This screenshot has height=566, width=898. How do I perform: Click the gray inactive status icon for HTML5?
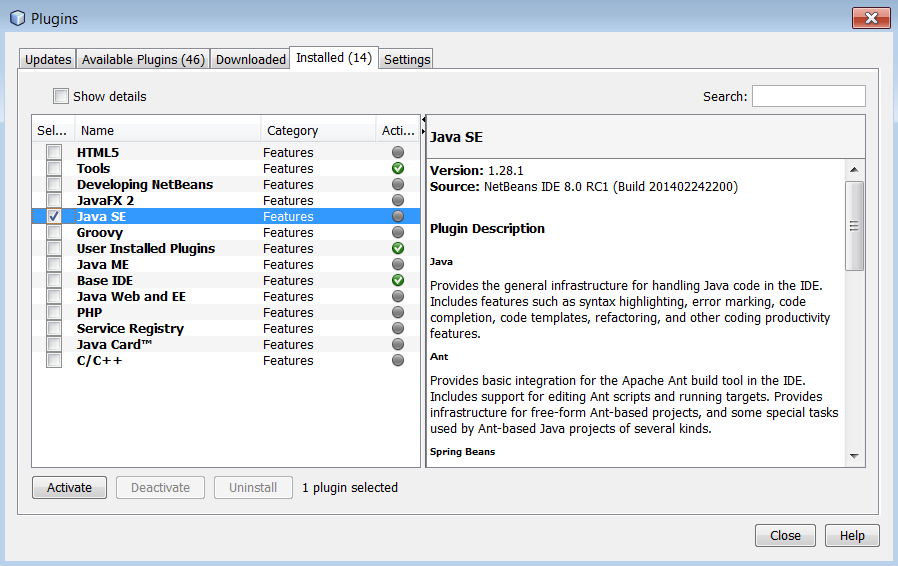point(398,153)
